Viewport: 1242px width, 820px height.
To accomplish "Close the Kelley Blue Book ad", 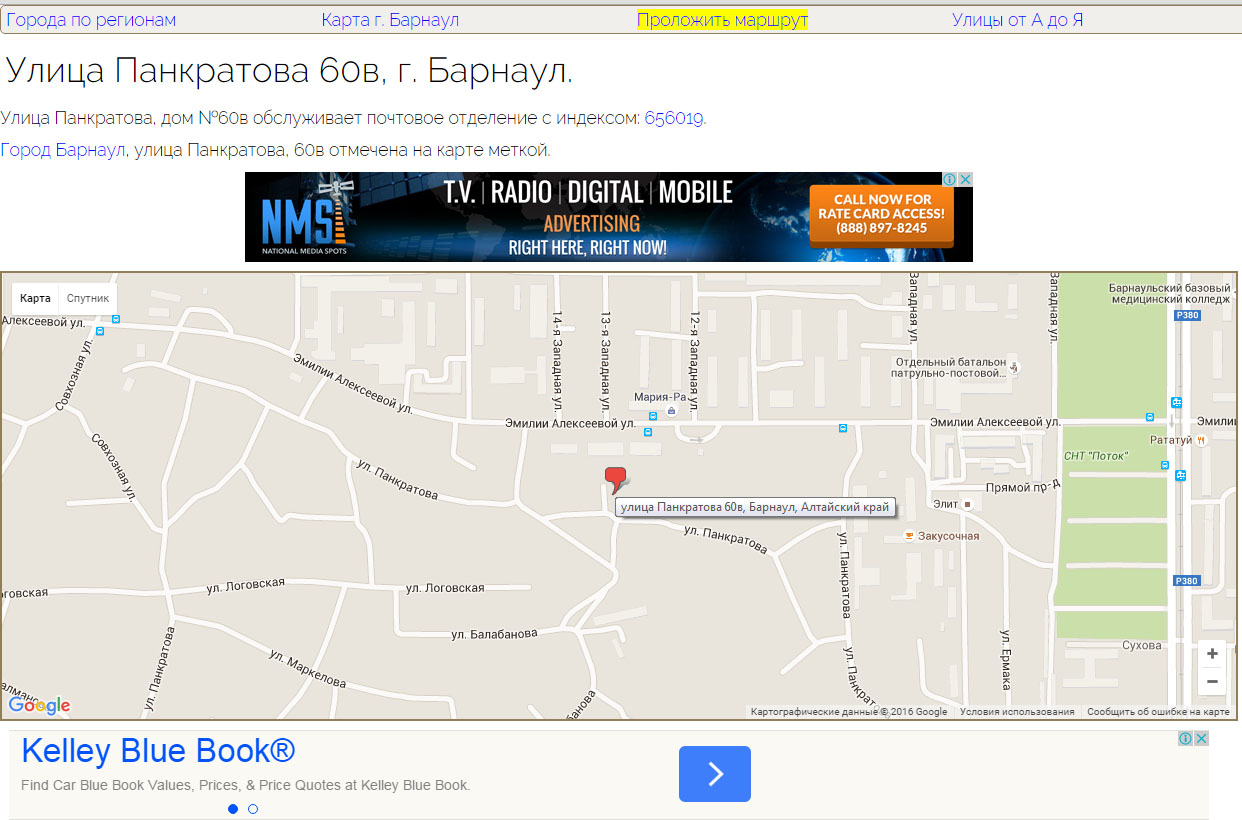I will click(1202, 738).
